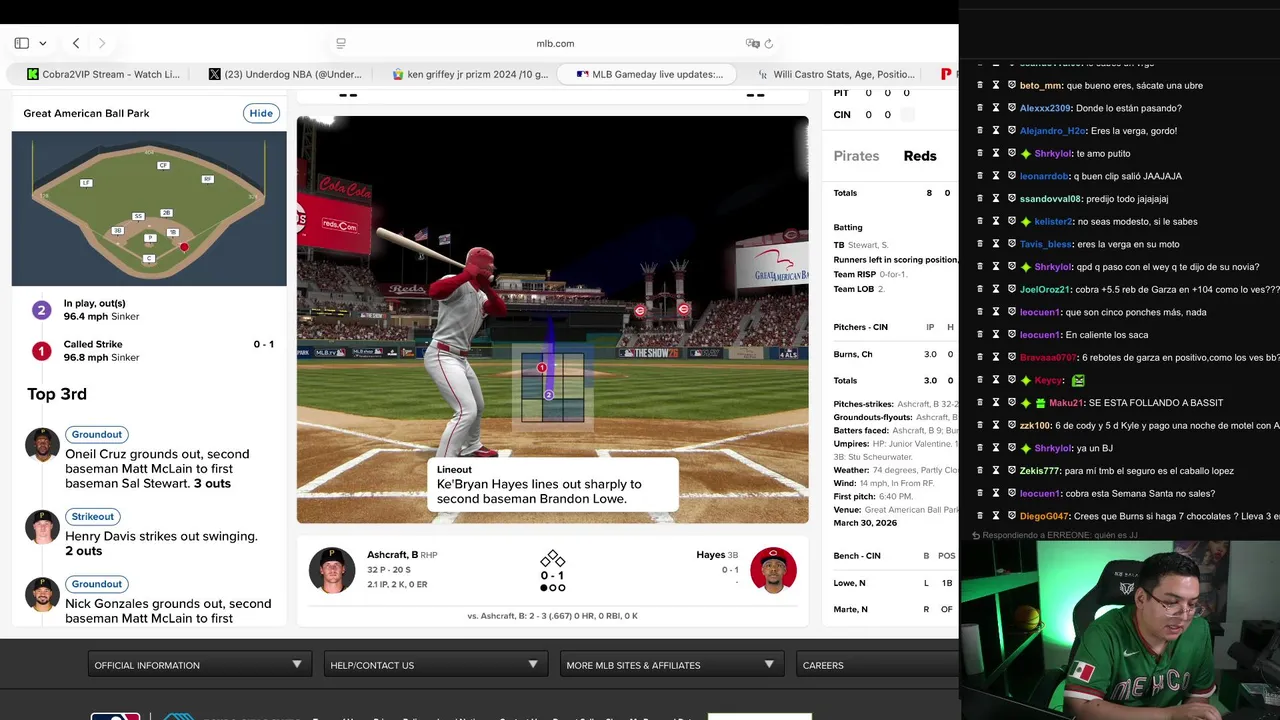
Task: Ban kelister2 using the shield icon
Action: click(x=1012, y=221)
